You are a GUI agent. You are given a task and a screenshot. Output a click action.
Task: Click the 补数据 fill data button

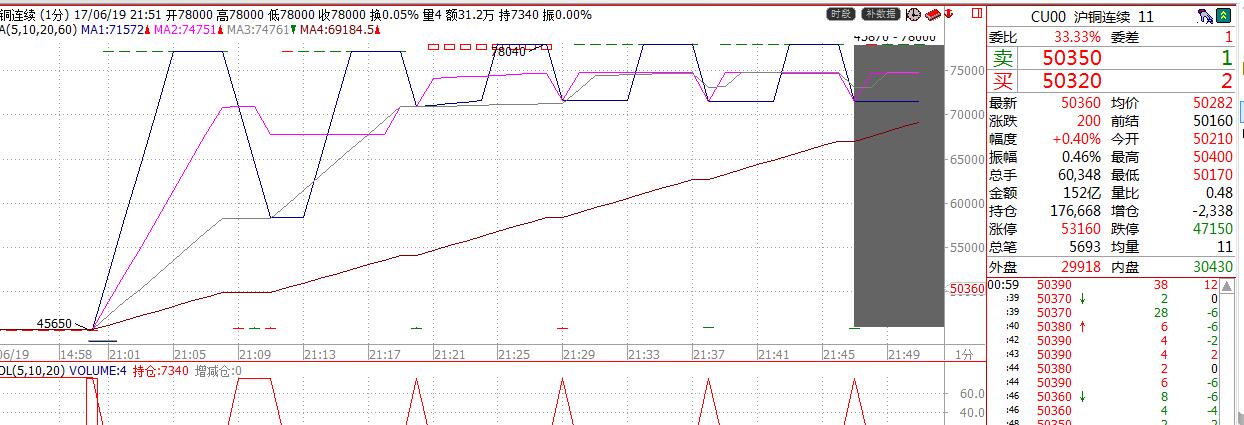[879, 14]
